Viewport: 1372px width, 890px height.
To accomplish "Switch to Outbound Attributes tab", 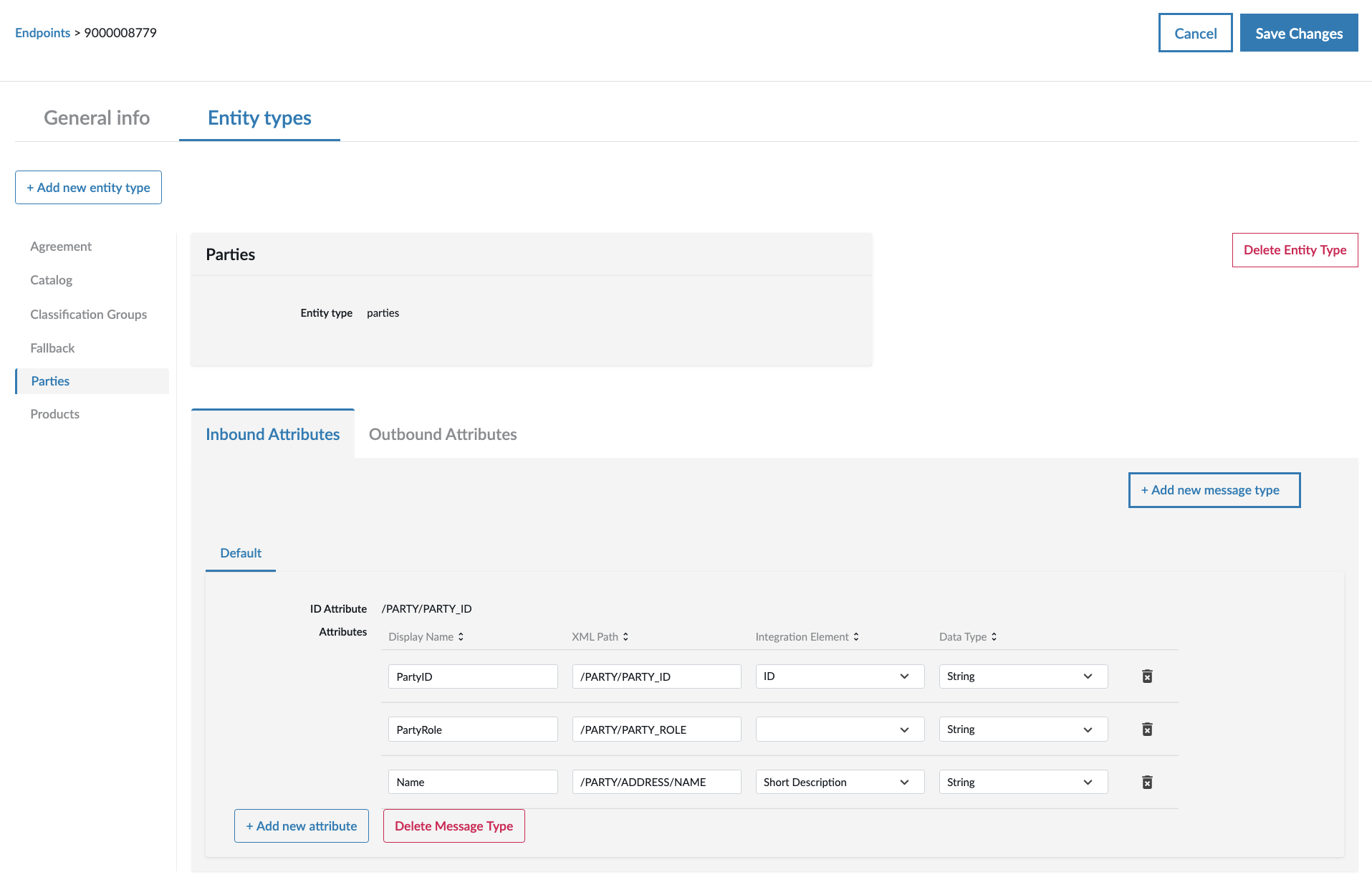I will coord(443,434).
